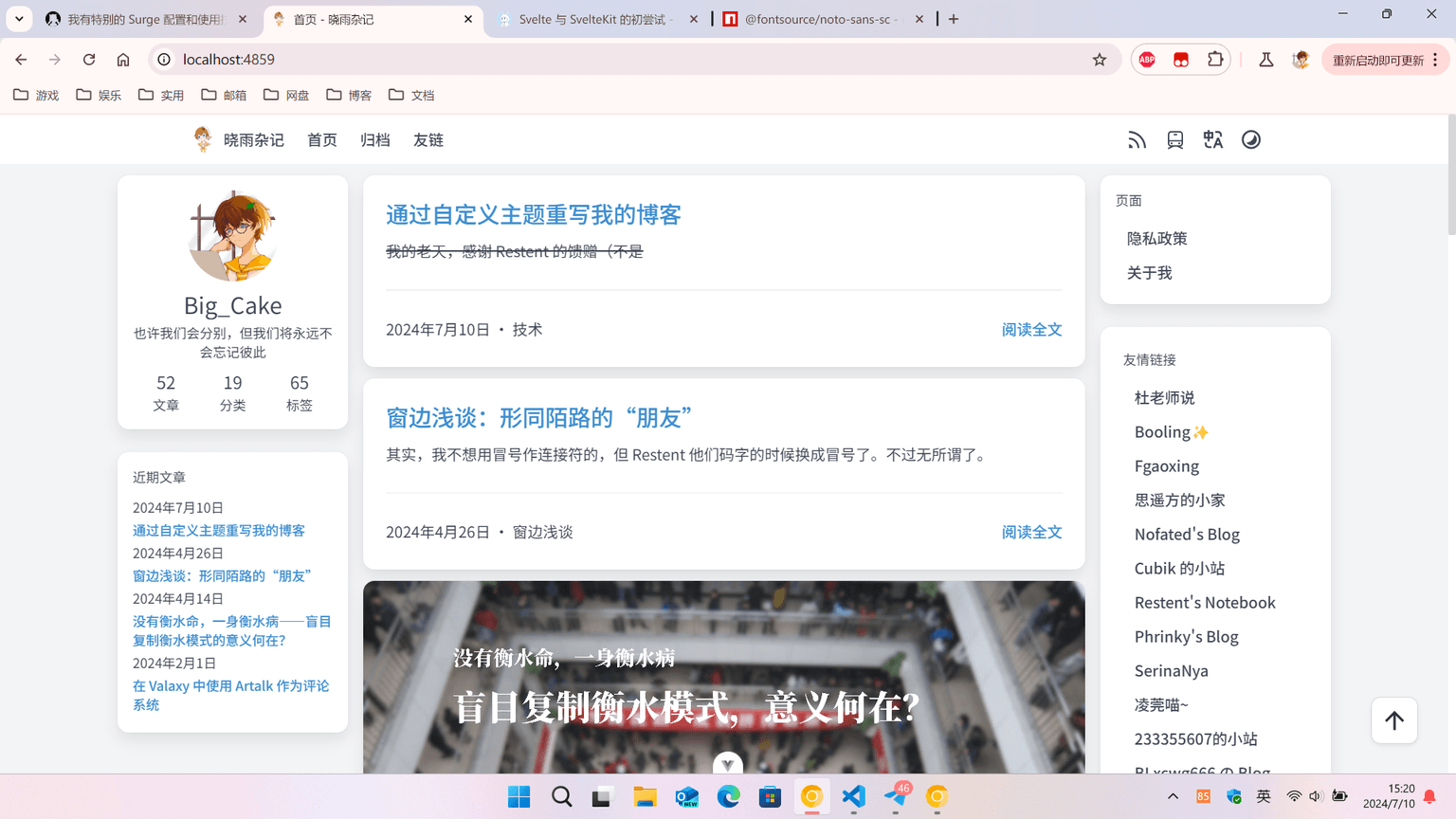Toggle mute with the speaker tray icon
Viewport: 1456px width, 819px height.
[1317, 796]
